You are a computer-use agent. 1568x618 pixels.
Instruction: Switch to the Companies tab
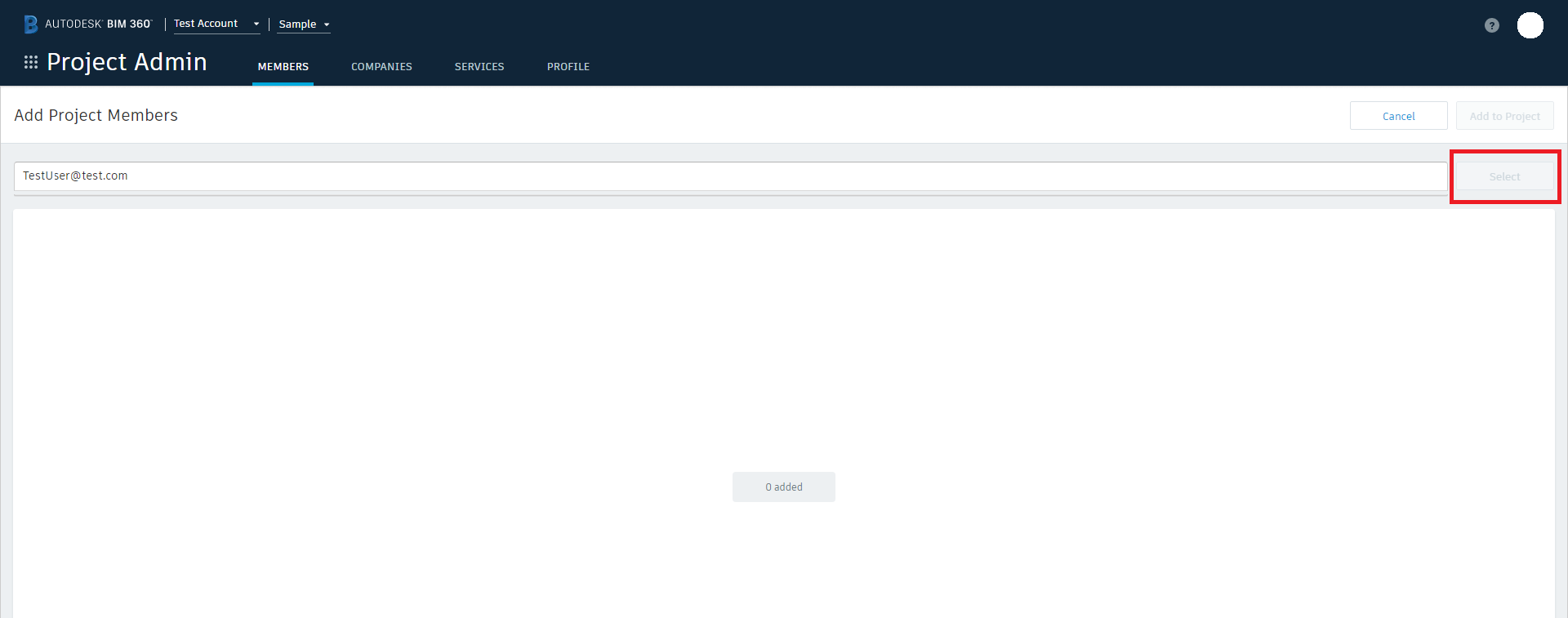(381, 67)
